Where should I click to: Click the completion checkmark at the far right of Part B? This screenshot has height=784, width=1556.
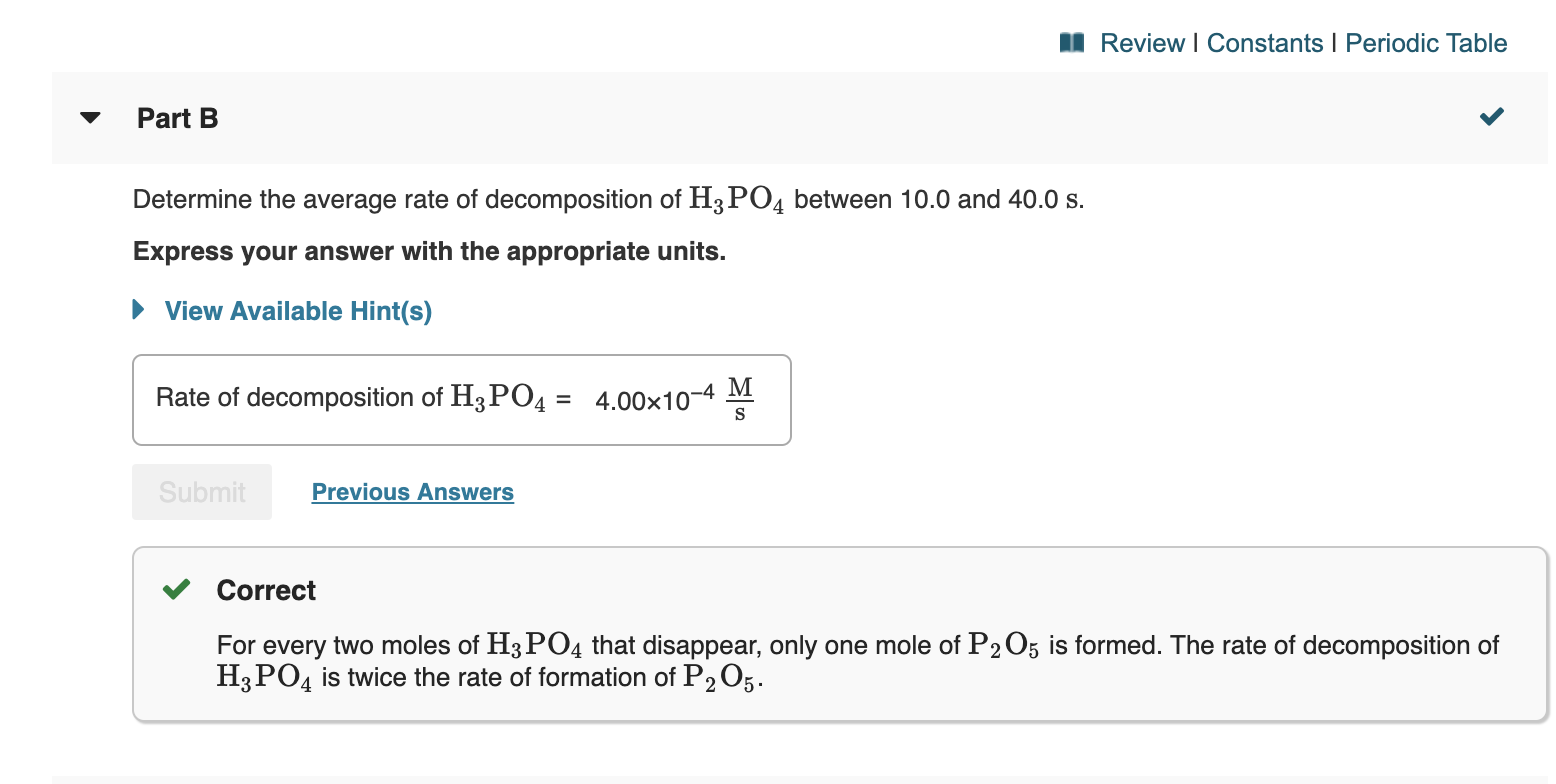1491,116
